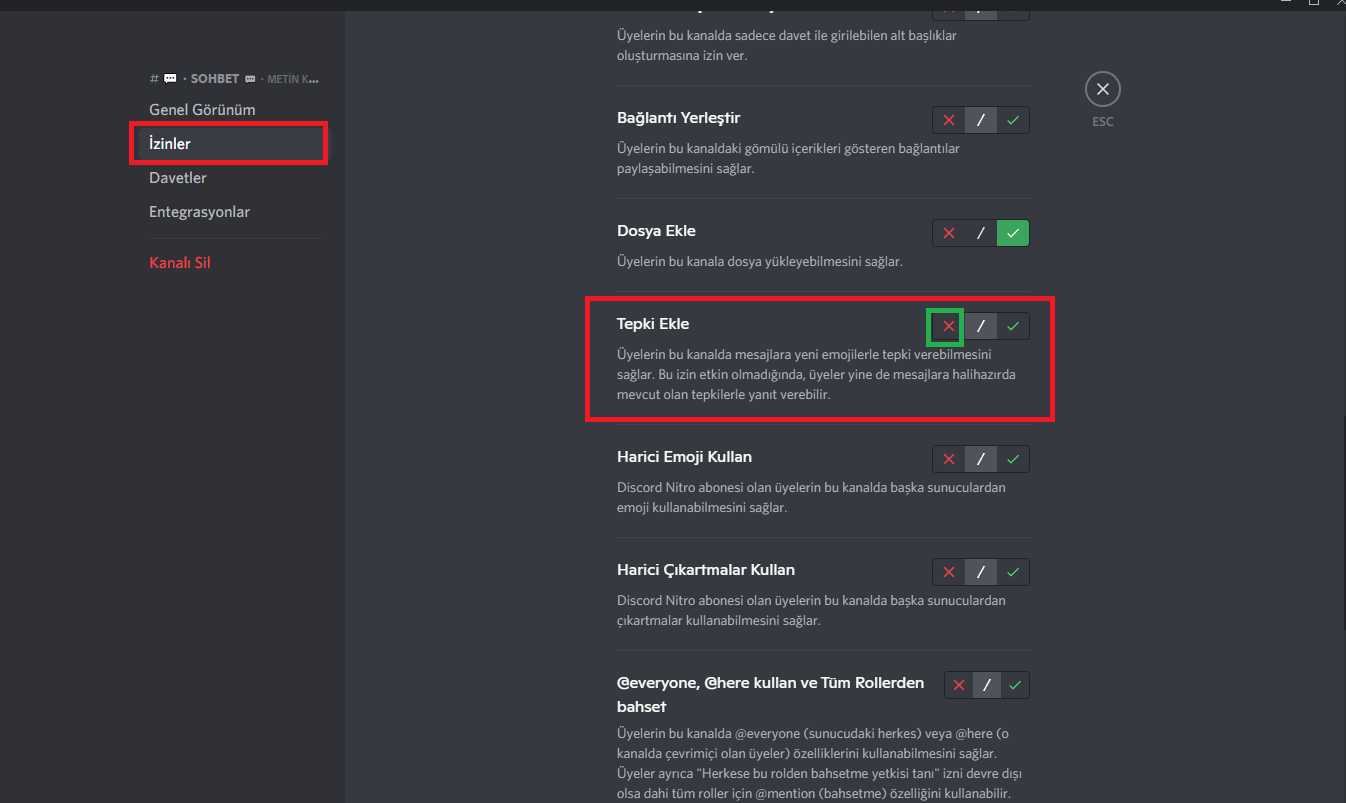
Task: Click the Harici Emoji Kullan Nitro description
Action: [811, 498]
